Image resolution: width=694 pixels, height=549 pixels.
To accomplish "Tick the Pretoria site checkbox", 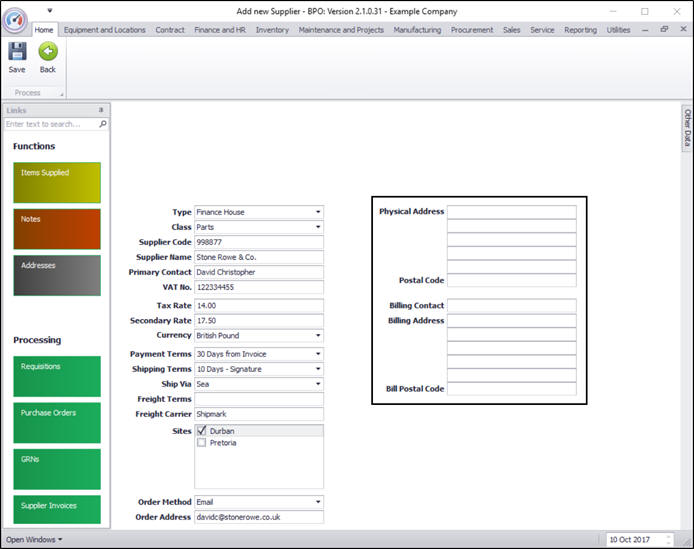I will click(202, 442).
